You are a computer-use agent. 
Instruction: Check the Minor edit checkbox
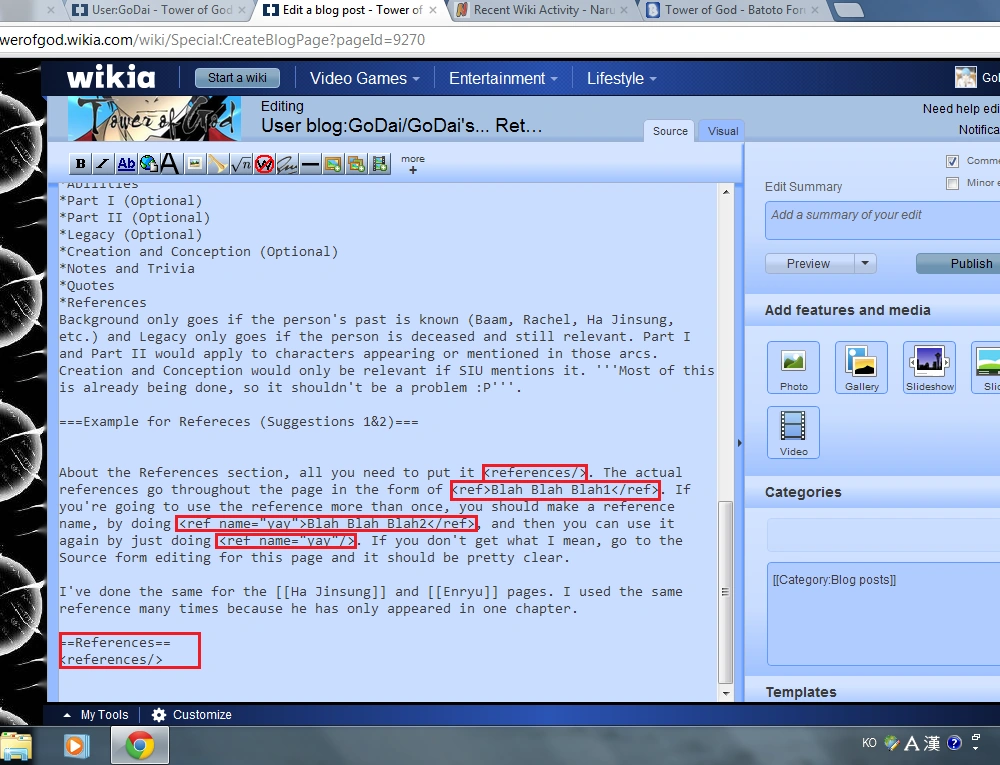click(952, 184)
